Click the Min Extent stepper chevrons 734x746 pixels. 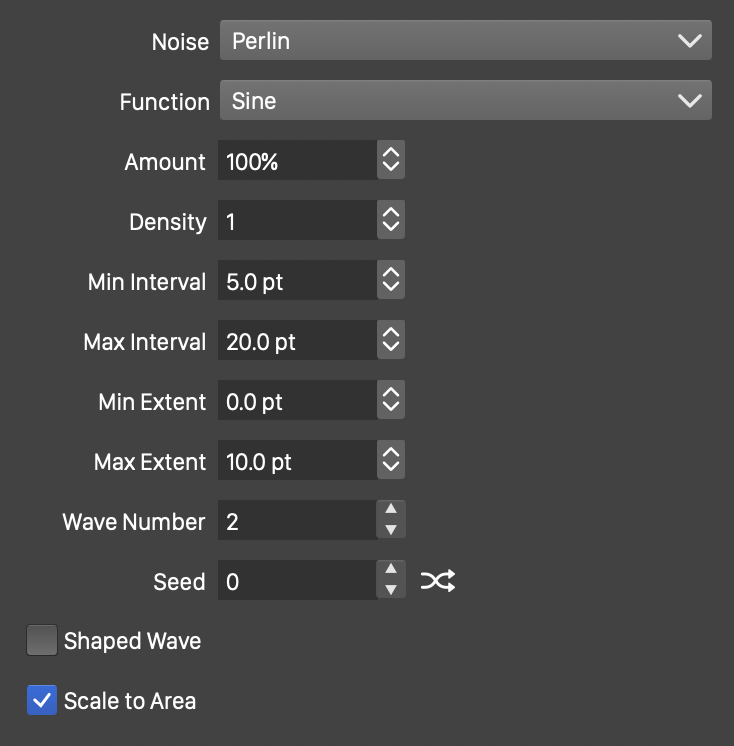point(391,401)
